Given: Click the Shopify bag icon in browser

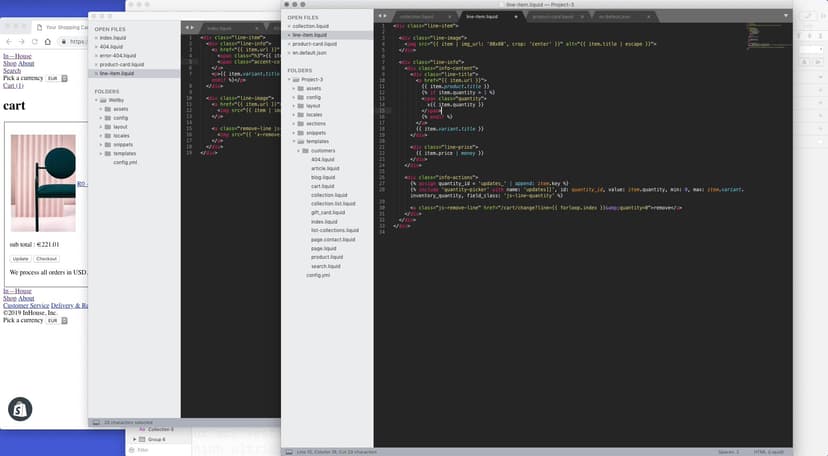Looking at the screenshot, I should coord(20,408).
